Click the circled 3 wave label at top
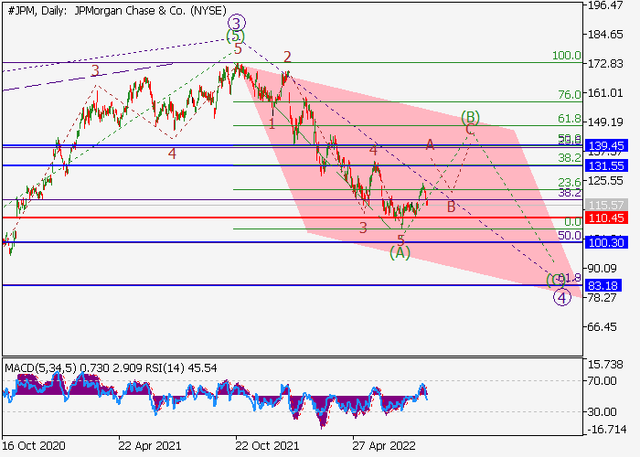The height and width of the screenshot is (457, 640). click(236, 22)
